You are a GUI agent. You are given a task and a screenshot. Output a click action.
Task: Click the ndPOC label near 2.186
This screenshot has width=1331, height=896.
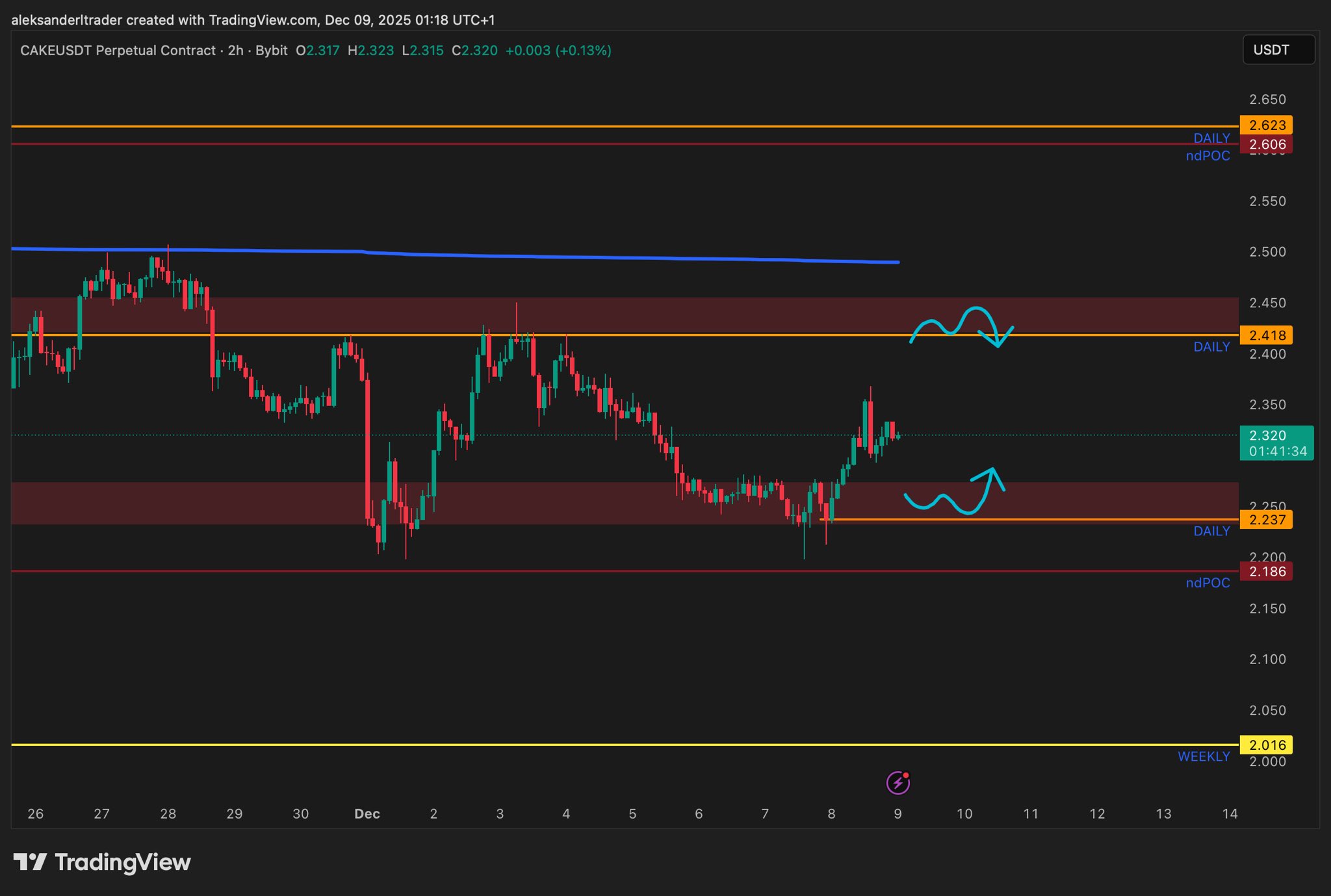tap(1208, 583)
